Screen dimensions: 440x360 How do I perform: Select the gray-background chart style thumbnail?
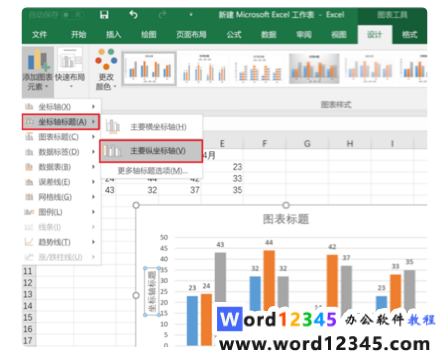[314, 69]
